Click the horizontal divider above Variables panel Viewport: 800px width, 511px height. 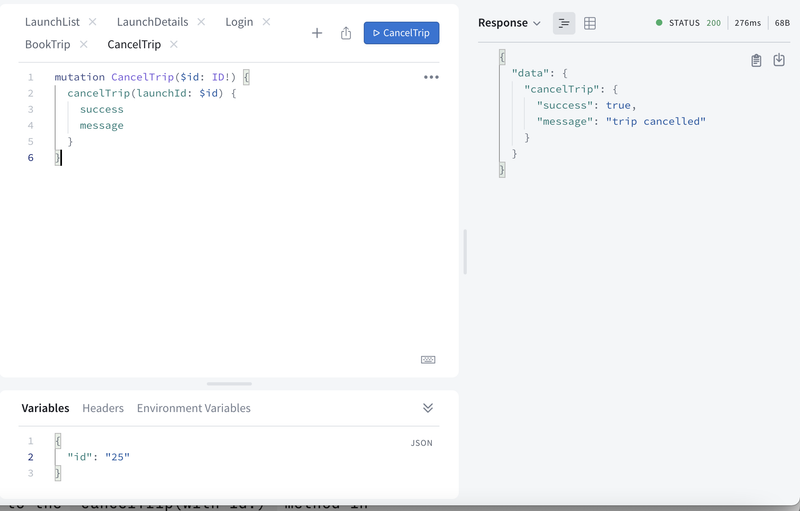point(229,383)
